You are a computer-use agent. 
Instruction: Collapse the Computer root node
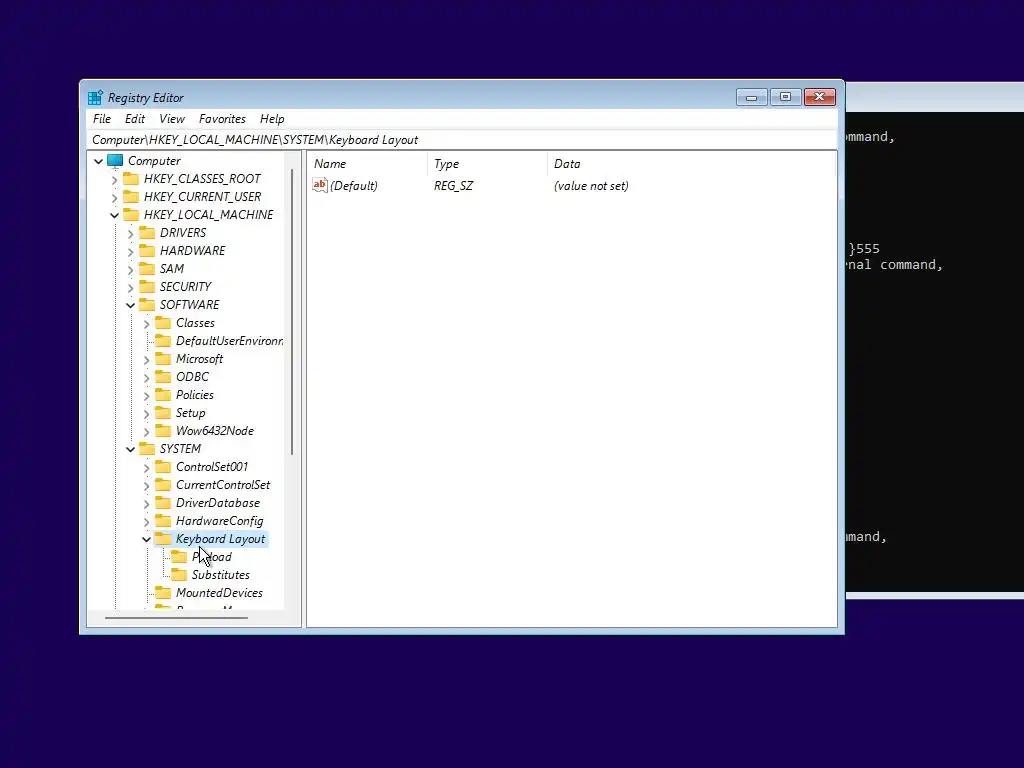pos(99,161)
